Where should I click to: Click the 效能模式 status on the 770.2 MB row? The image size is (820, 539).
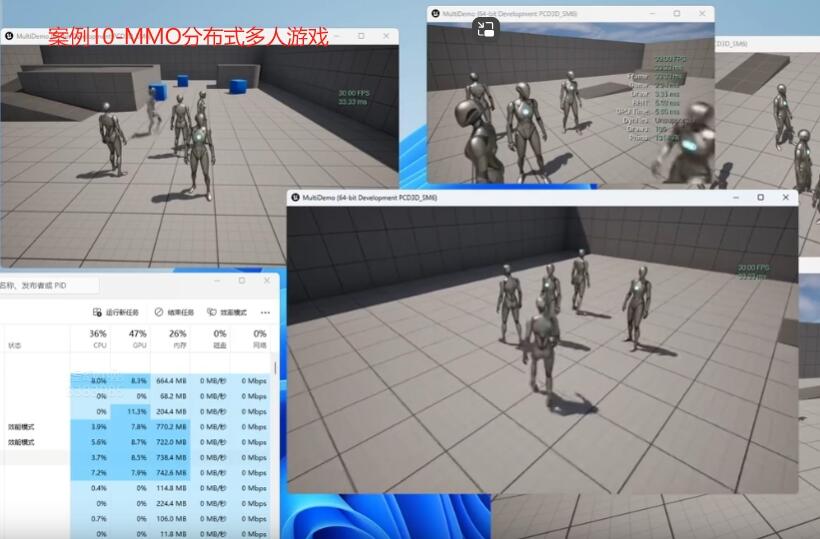click(x=21, y=427)
